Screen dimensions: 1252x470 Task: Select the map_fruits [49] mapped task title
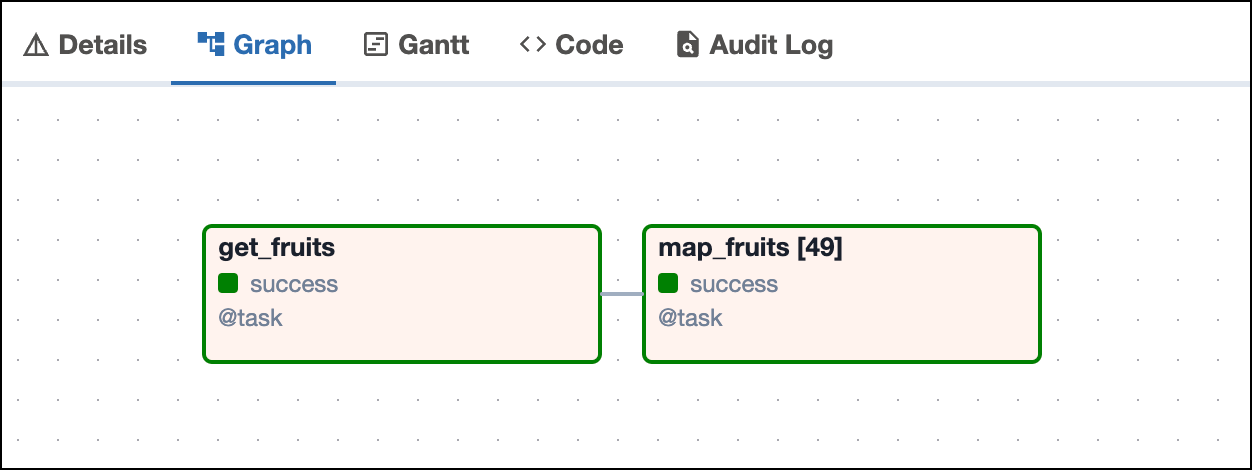click(750, 249)
